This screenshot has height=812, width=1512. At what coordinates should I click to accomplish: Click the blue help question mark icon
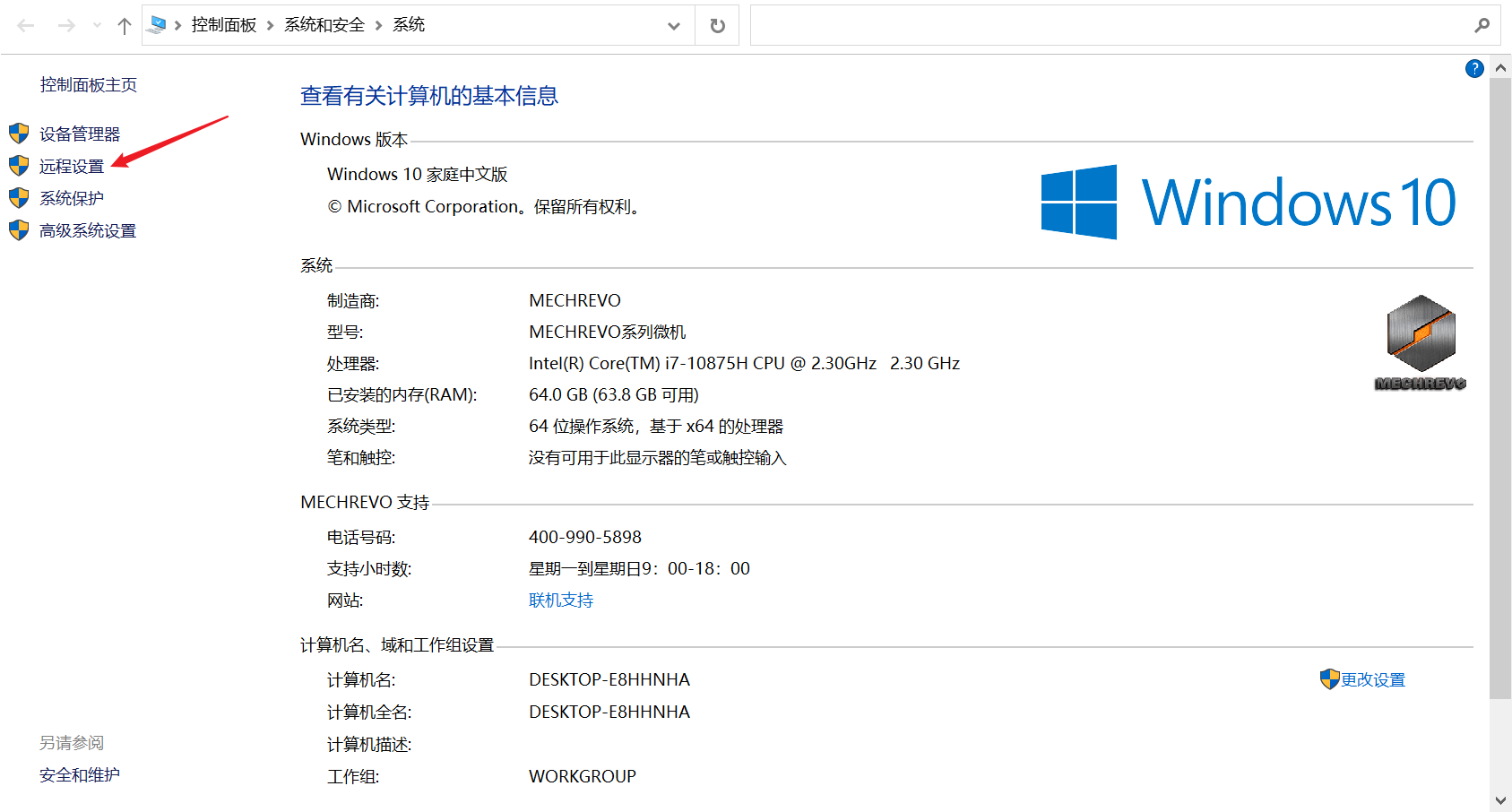coord(1474,69)
